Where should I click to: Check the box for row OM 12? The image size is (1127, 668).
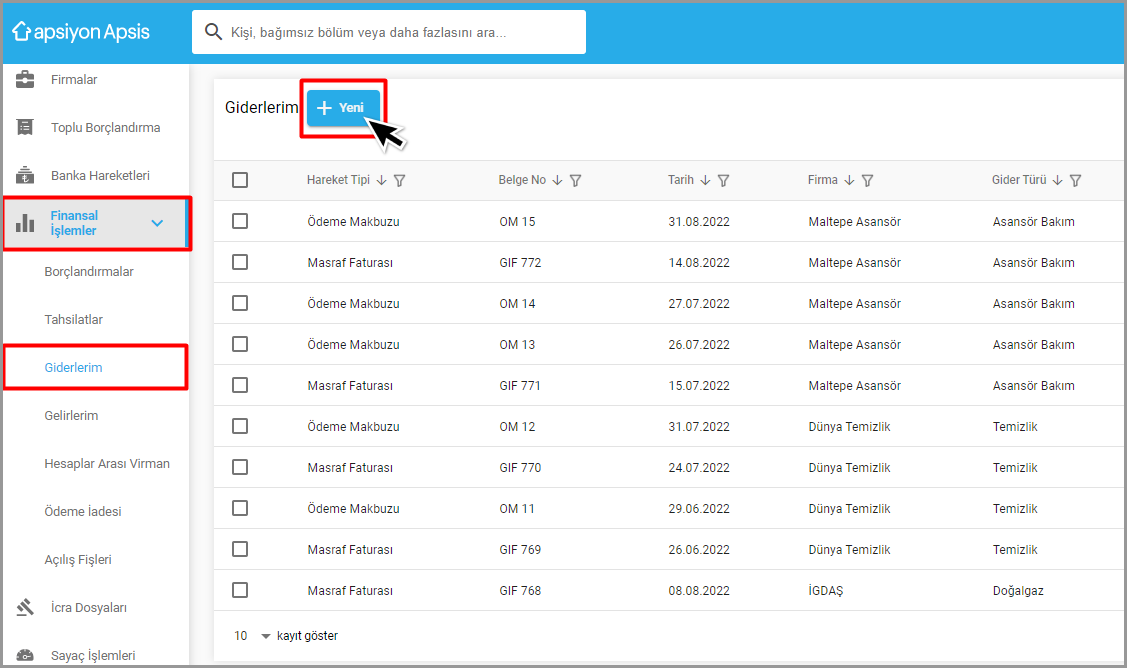coord(240,426)
